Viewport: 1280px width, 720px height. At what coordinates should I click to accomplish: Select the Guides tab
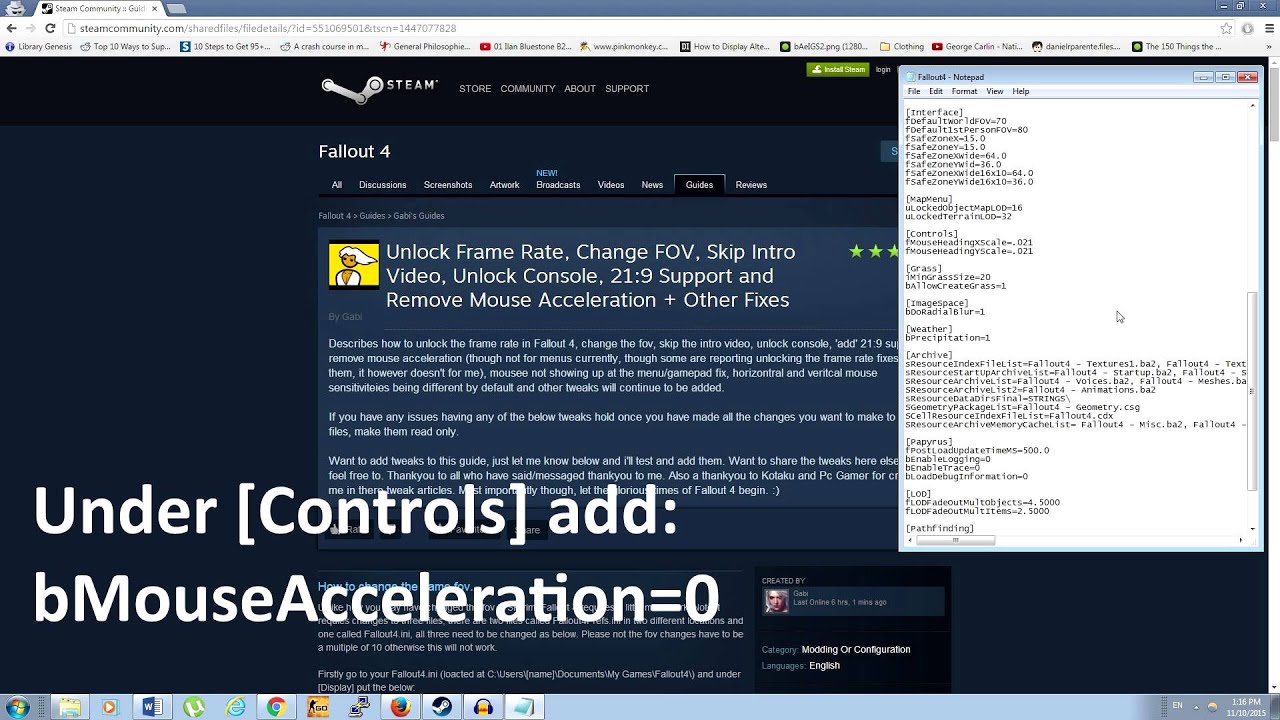click(699, 185)
